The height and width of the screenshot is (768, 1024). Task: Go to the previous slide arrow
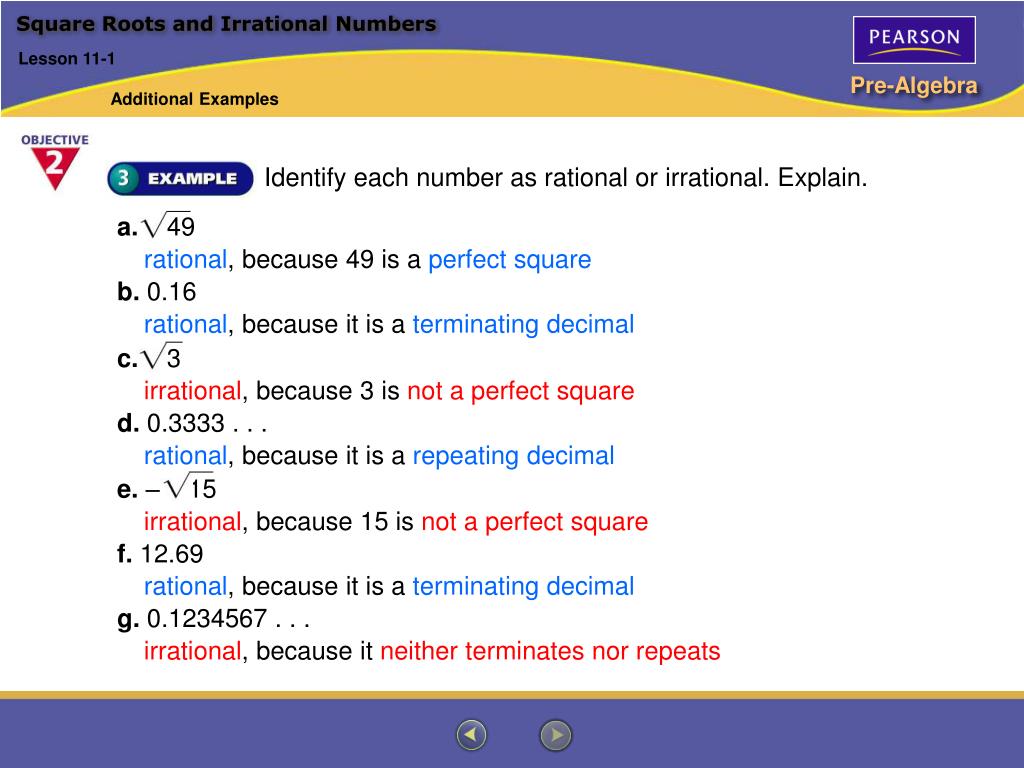click(x=471, y=735)
